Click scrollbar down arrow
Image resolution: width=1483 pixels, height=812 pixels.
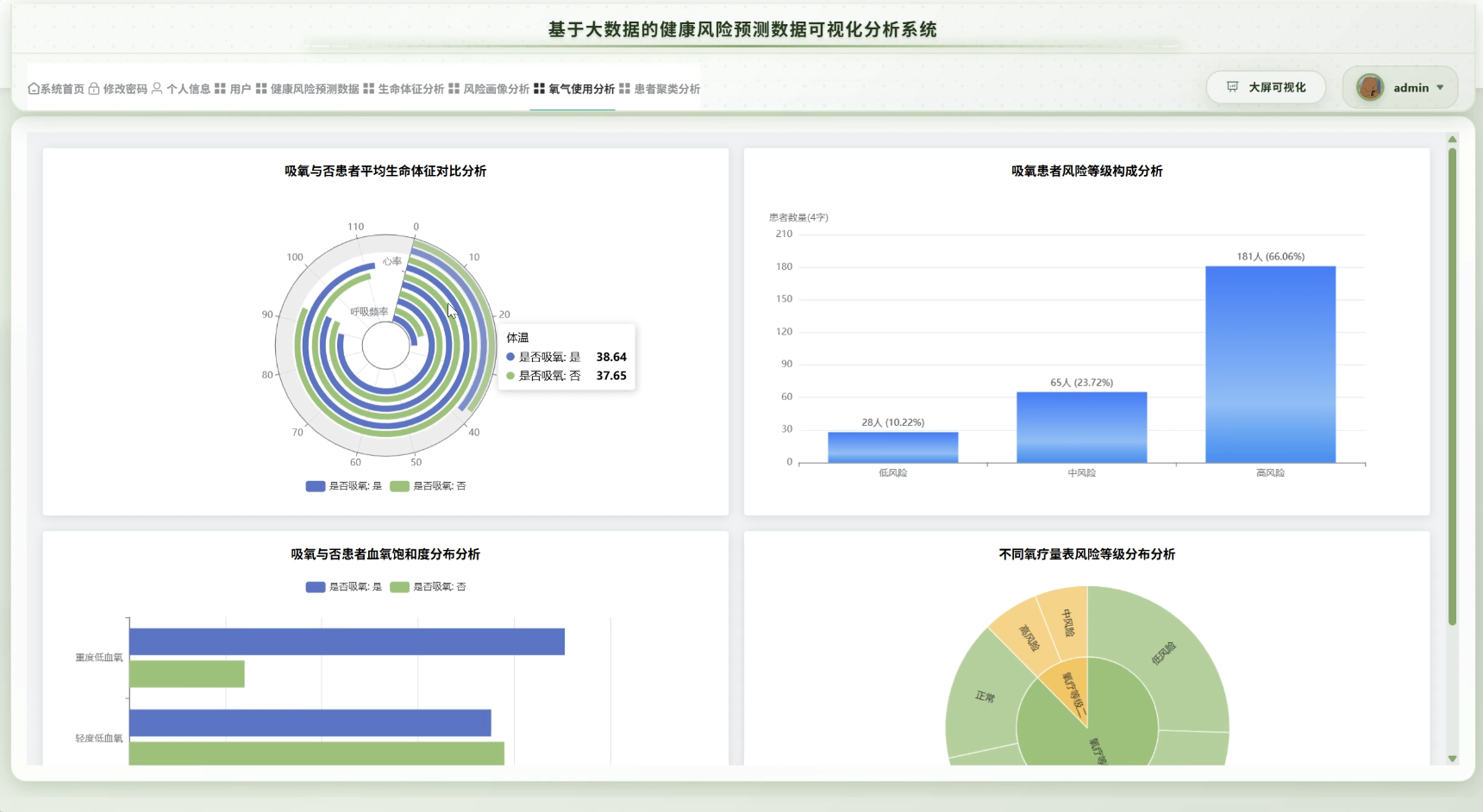[1452, 759]
